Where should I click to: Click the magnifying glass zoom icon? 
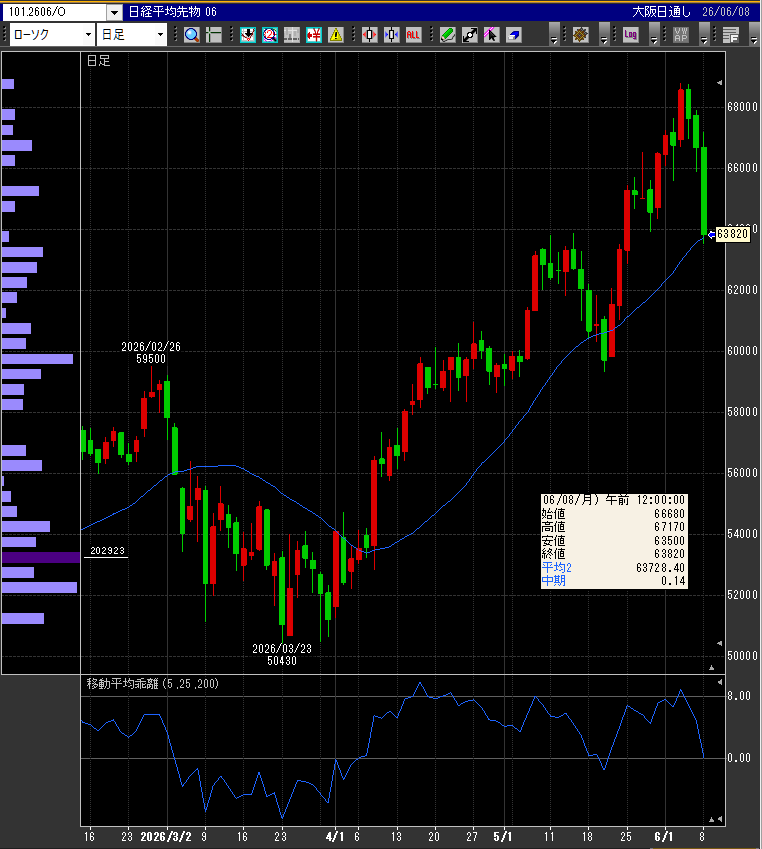[191, 35]
